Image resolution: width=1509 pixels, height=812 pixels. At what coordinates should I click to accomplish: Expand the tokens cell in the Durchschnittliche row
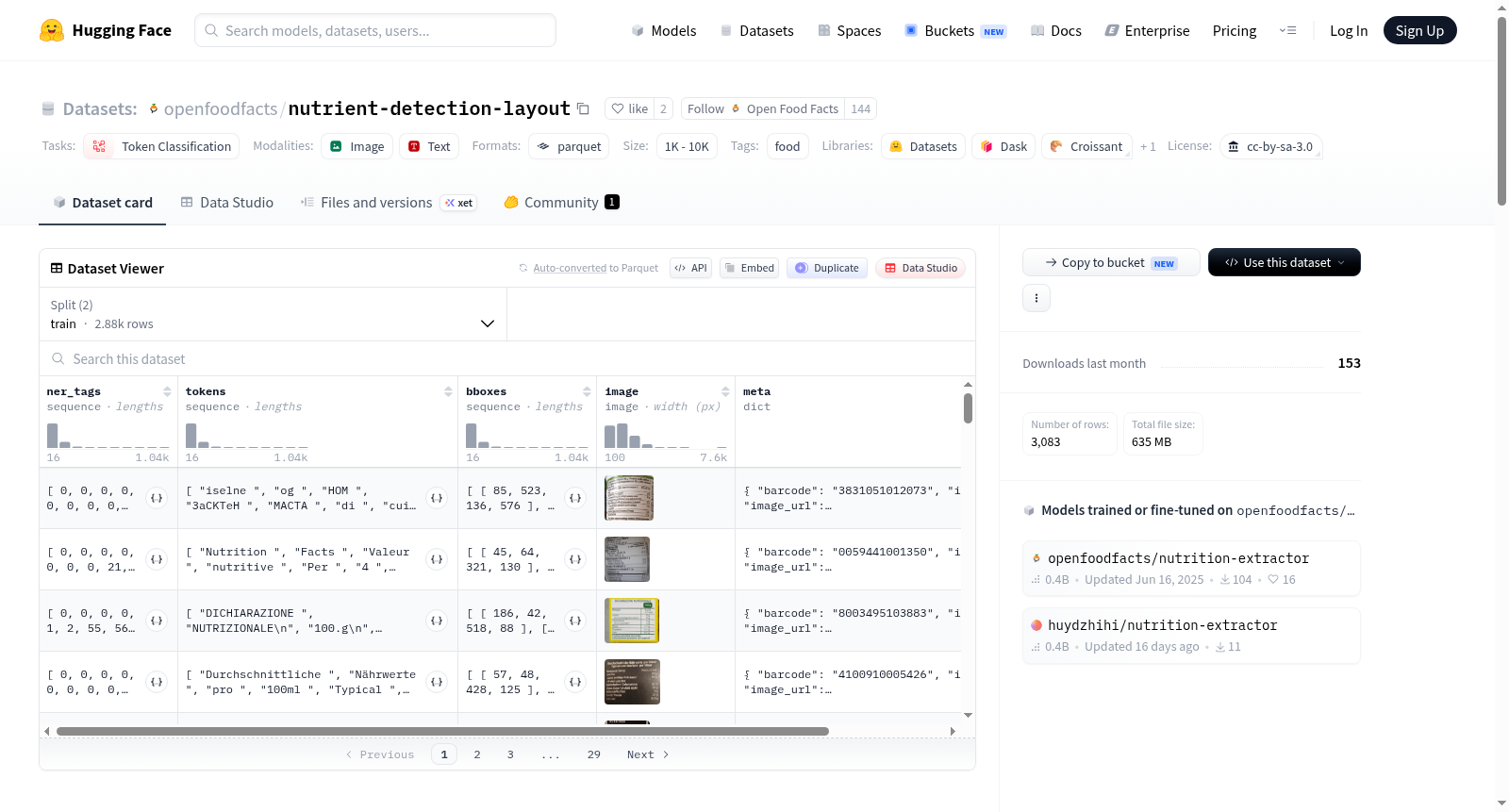click(x=437, y=682)
